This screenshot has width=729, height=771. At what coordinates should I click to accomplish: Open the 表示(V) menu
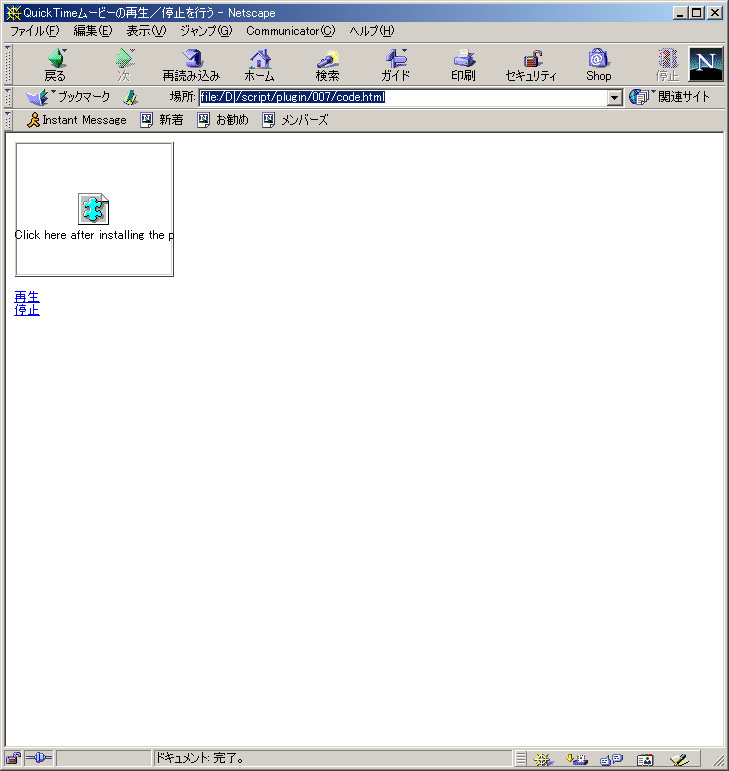146,31
